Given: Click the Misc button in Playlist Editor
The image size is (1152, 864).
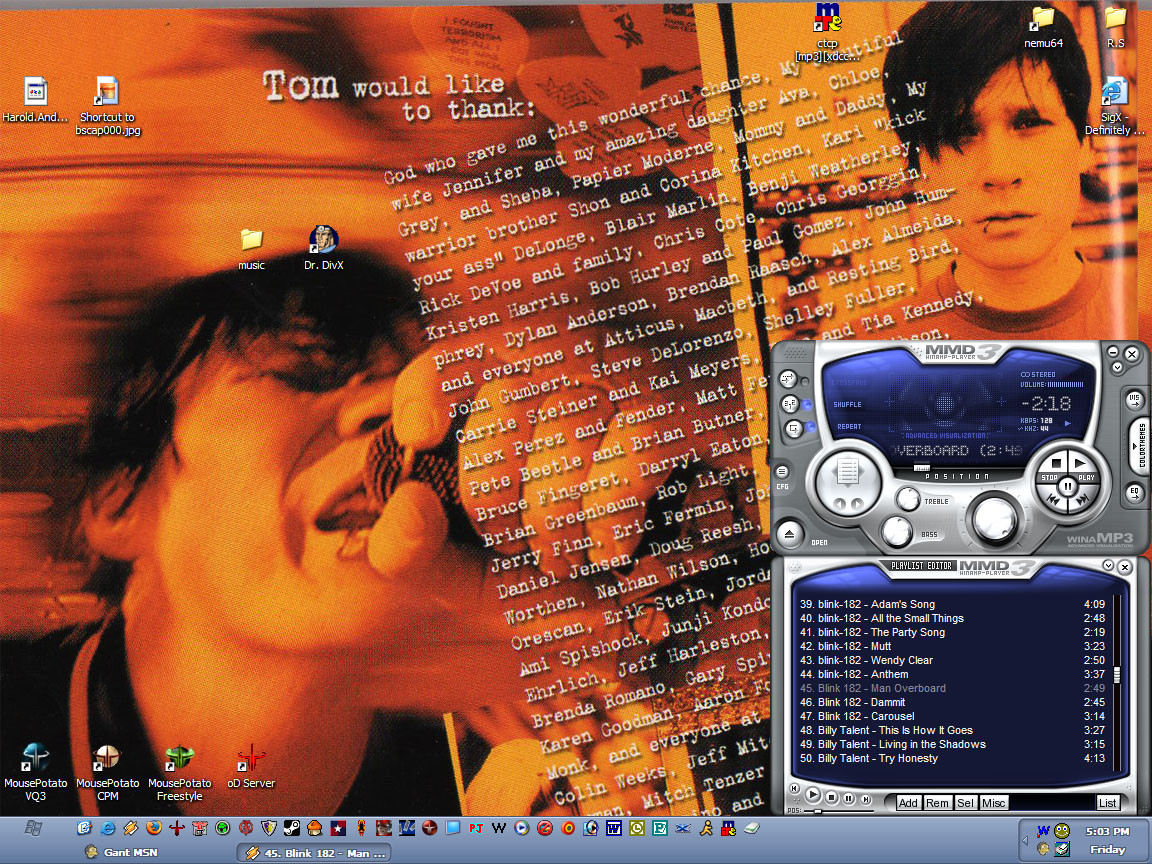Looking at the screenshot, I should point(993,803).
